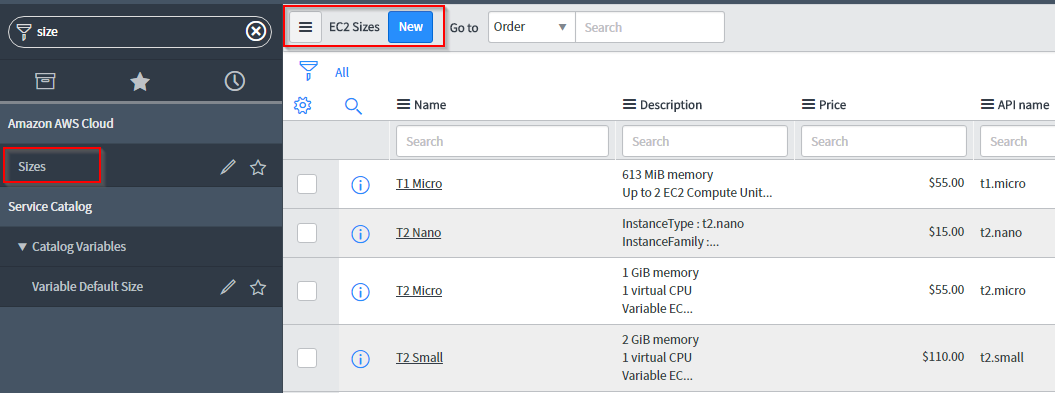This screenshot has width=1055, height=393.
Task: Click the list filter funnel icon
Action: click(309, 71)
